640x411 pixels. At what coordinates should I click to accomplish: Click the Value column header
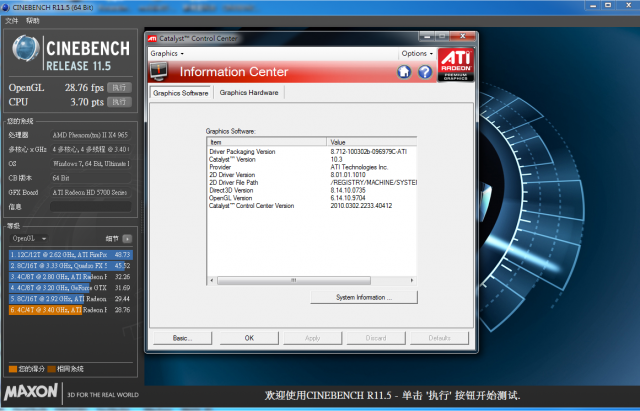(372, 142)
